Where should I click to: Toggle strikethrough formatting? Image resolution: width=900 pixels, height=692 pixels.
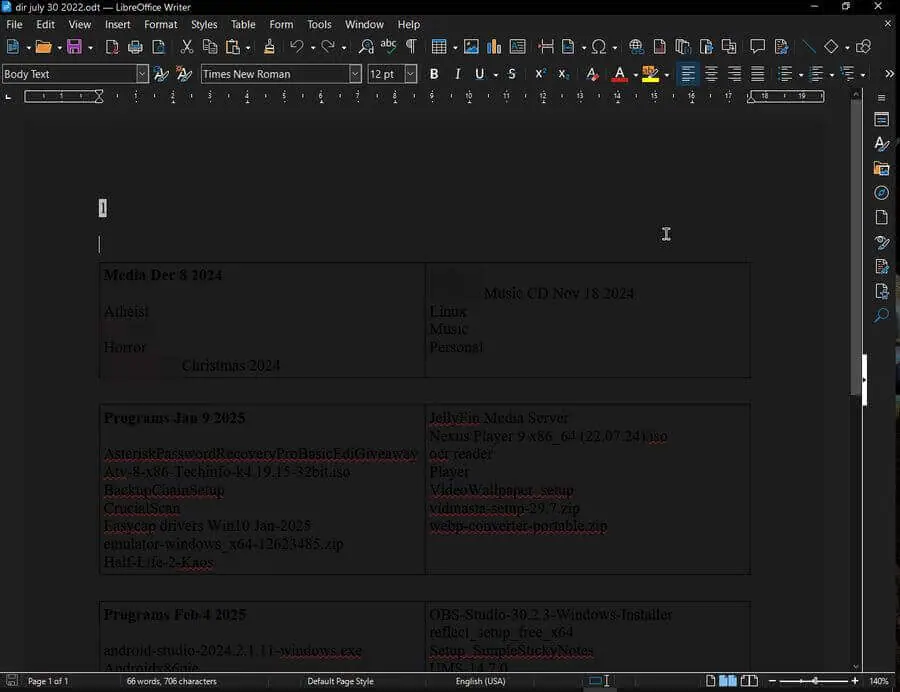(512, 74)
